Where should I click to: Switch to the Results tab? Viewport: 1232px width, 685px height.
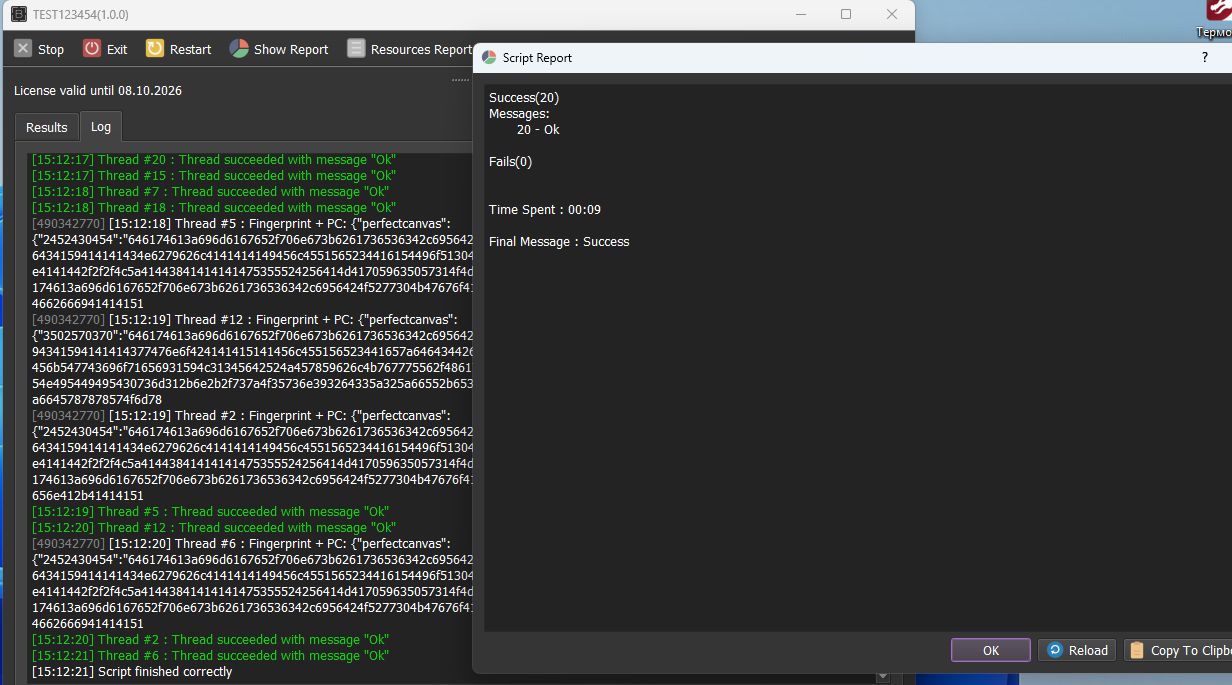click(x=47, y=128)
